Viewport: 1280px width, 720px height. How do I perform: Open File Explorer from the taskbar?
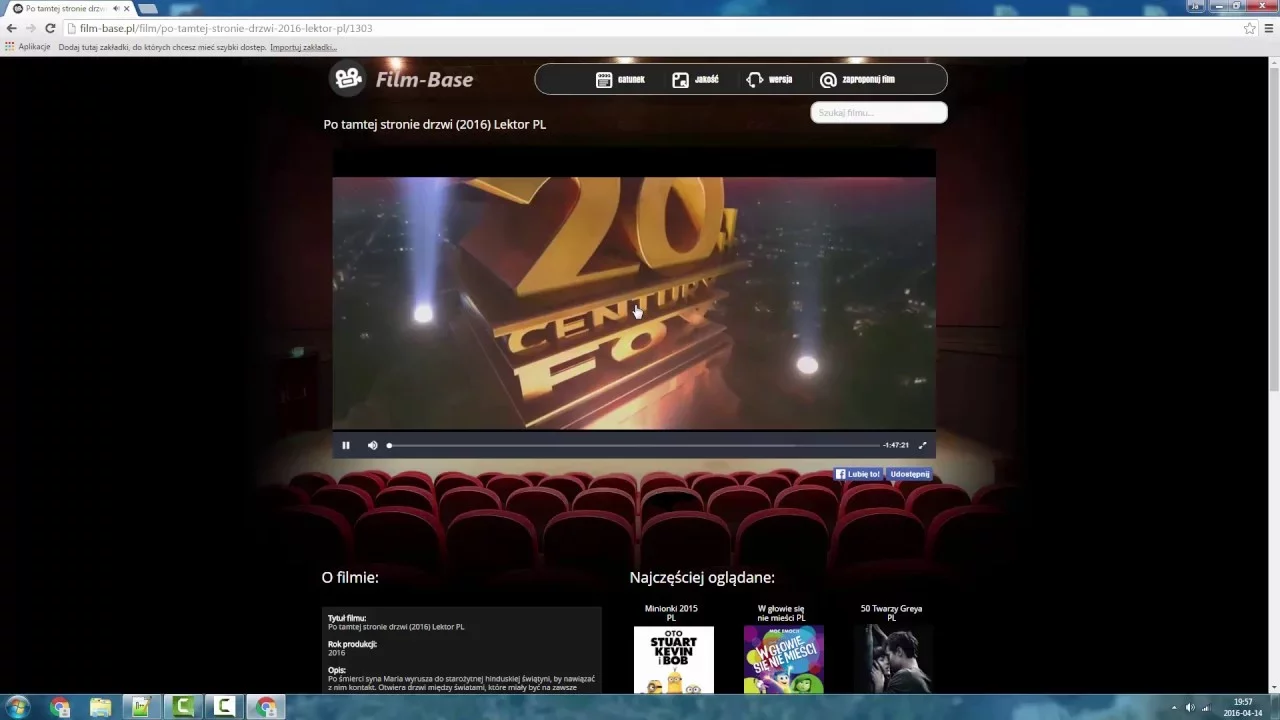(x=101, y=707)
